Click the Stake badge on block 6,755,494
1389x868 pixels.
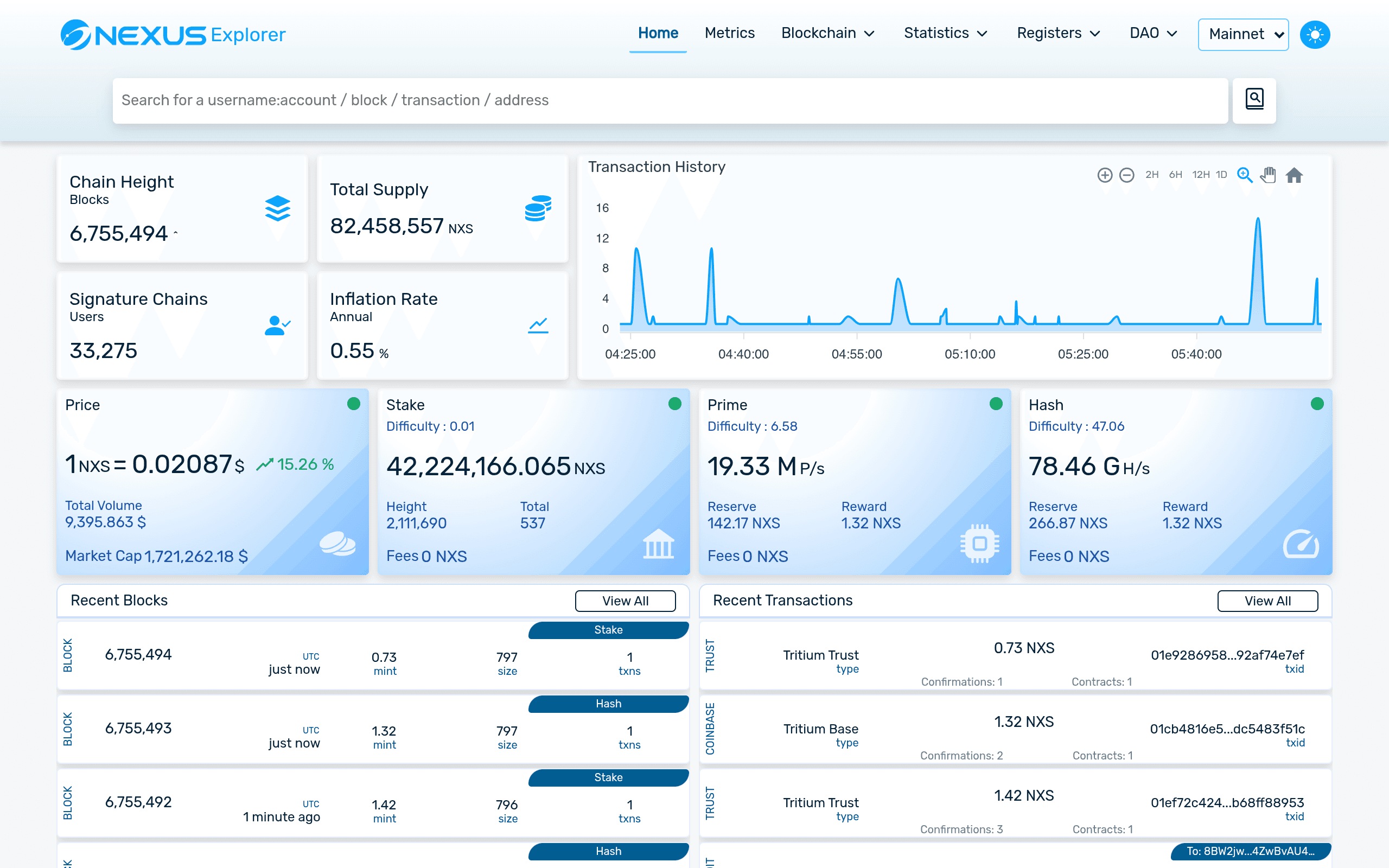tap(608, 630)
